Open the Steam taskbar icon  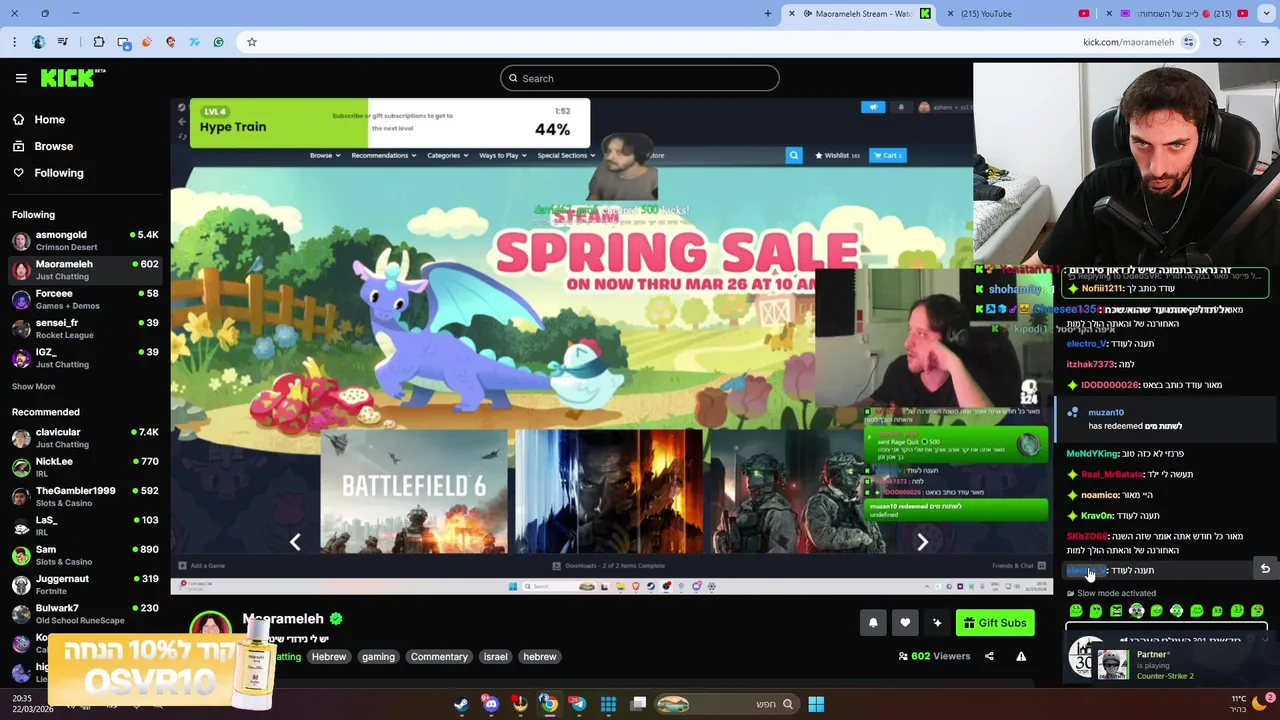(461, 704)
